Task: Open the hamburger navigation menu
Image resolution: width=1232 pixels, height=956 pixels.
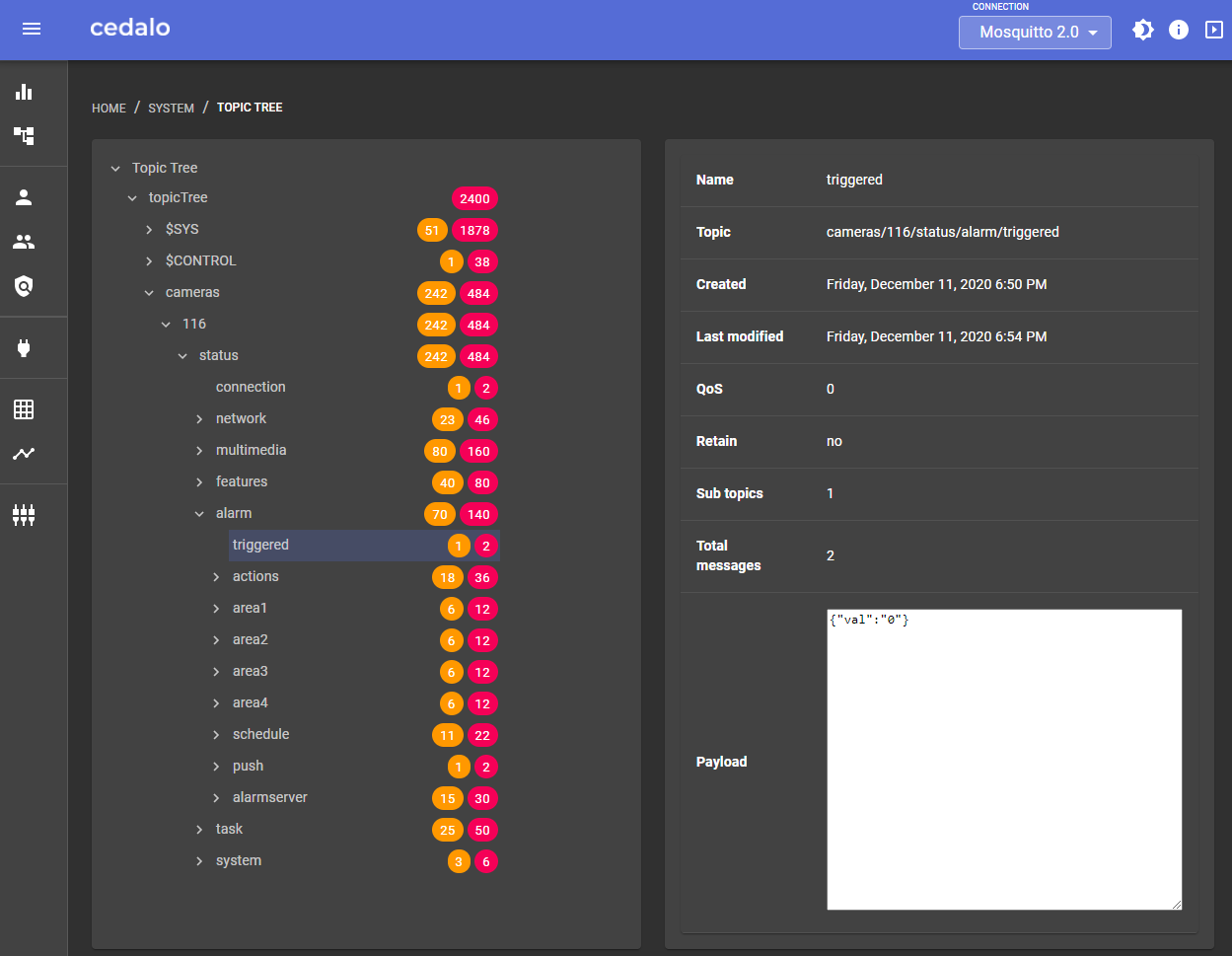Action: click(x=32, y=29)
